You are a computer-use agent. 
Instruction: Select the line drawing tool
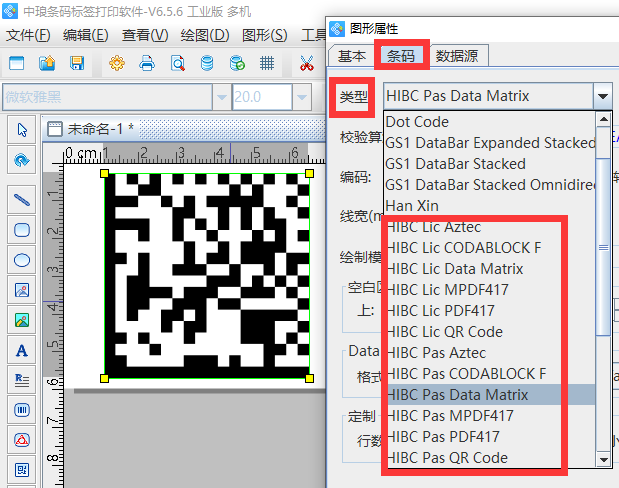pyautogui.click(x=22, y=200)
